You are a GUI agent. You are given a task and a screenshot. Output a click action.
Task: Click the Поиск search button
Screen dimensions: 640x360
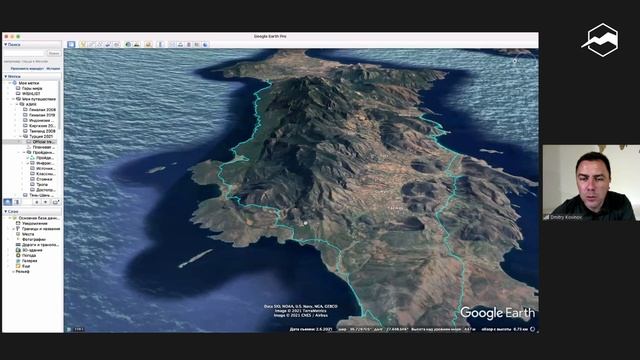point(53,53)
